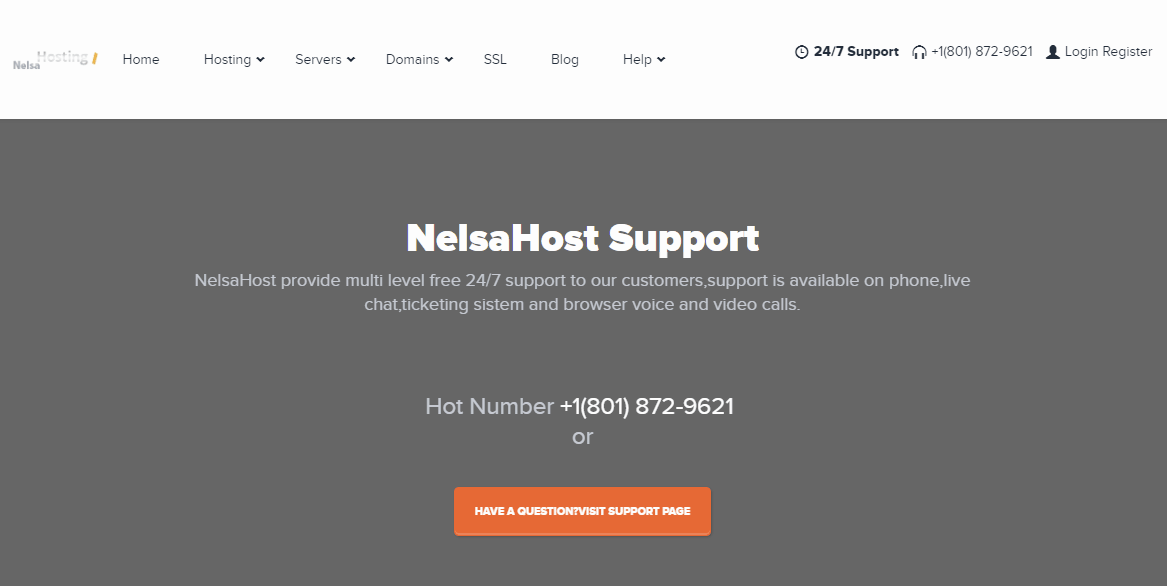
Task: Open the Blog menu item
Action: 565,60
